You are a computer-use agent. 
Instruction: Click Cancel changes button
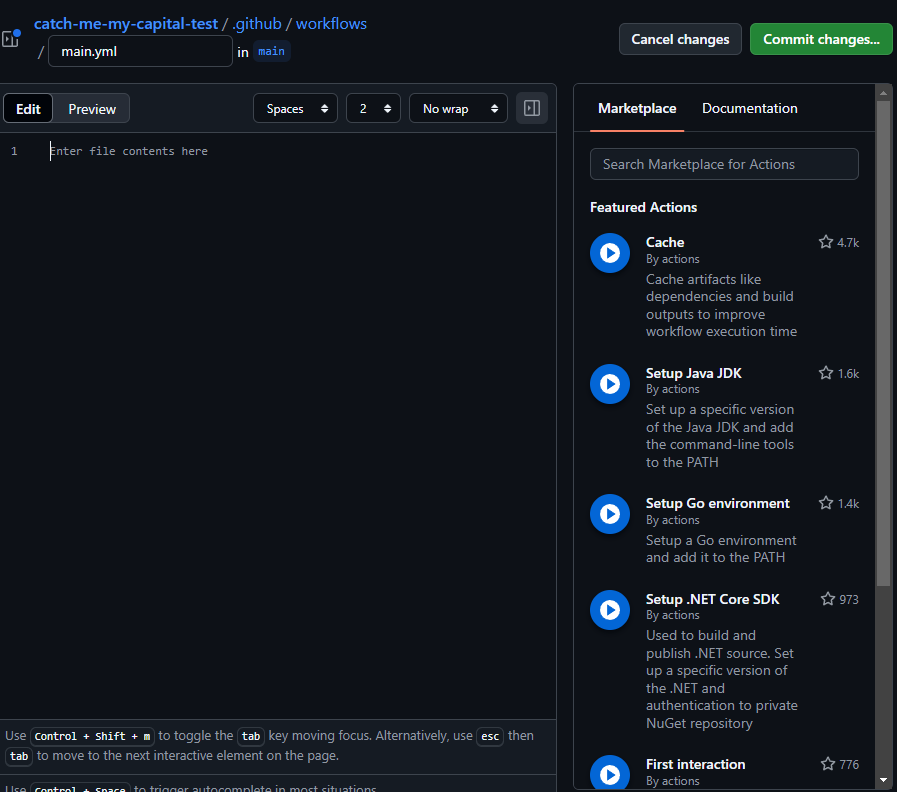(x=680, y=39)
